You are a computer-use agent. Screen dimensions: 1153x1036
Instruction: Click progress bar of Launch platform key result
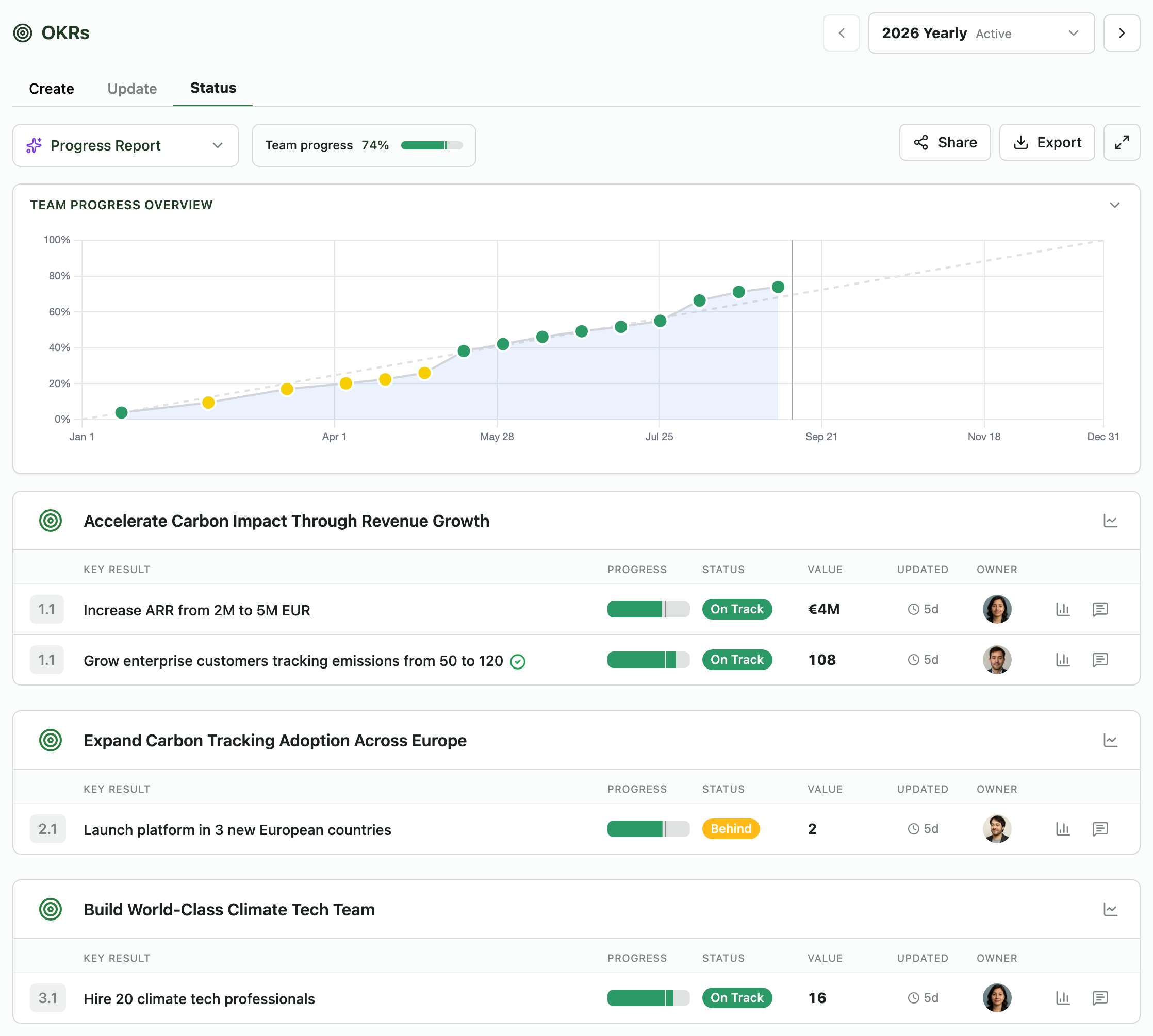(648, 829)
